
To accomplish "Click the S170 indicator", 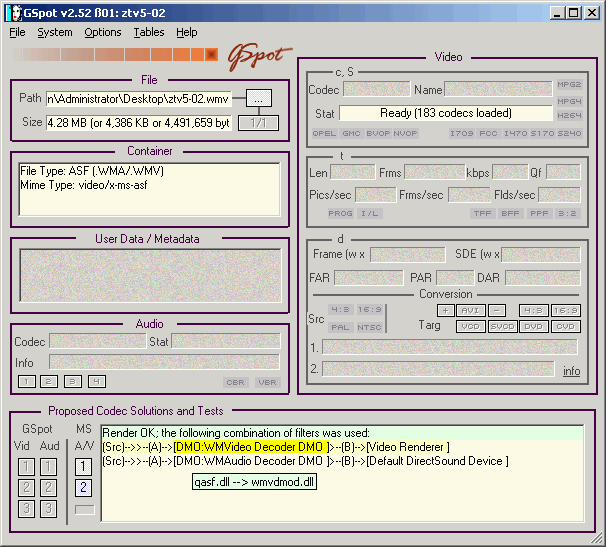I will pyautogui.click(x=542, y=133).
